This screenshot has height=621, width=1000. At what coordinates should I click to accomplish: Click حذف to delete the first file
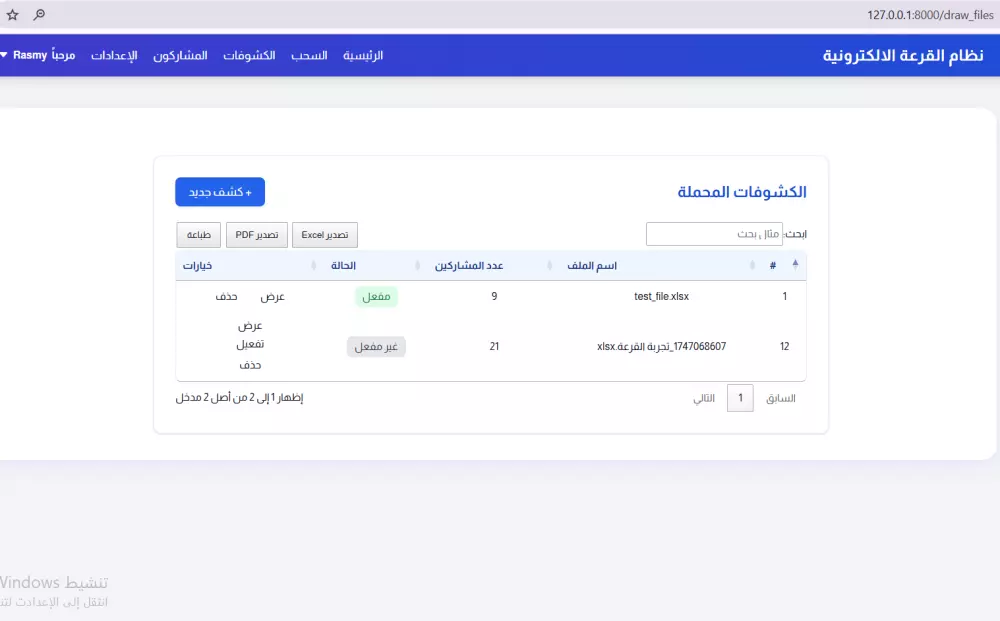[x=227, y=296]
